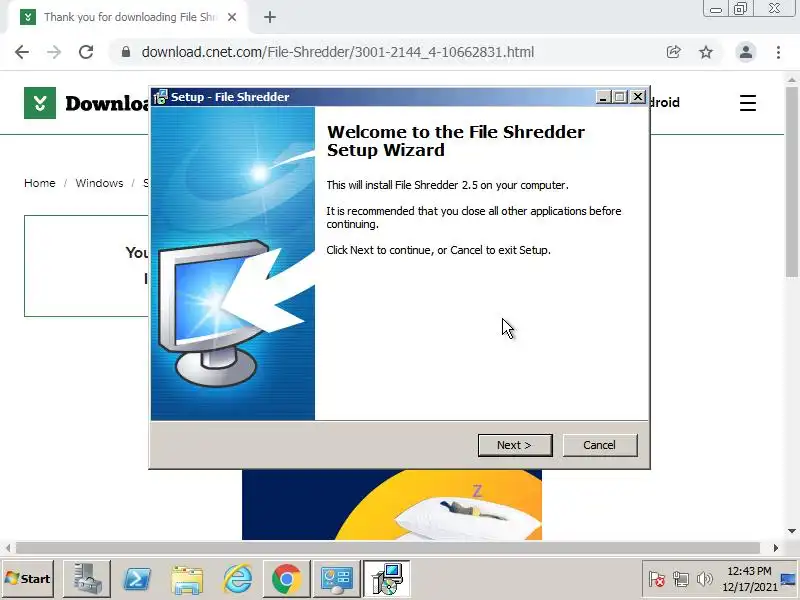Click the Download wordmark text in page header
Image resolution: width=800 pixels, height=600 pixels.
[x=108, y=104]
